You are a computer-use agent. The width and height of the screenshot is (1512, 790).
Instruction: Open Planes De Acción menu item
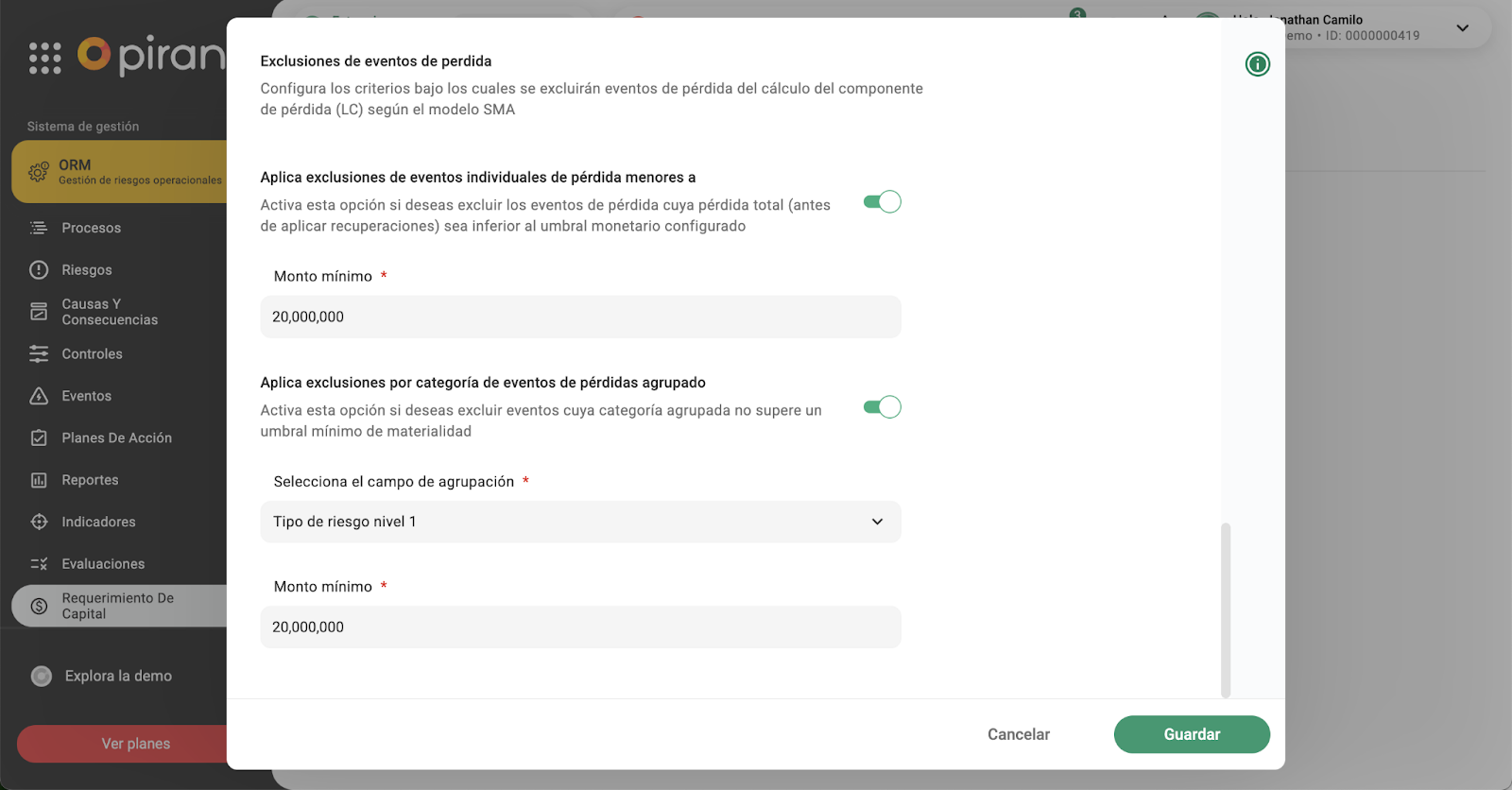click(116, 438)
